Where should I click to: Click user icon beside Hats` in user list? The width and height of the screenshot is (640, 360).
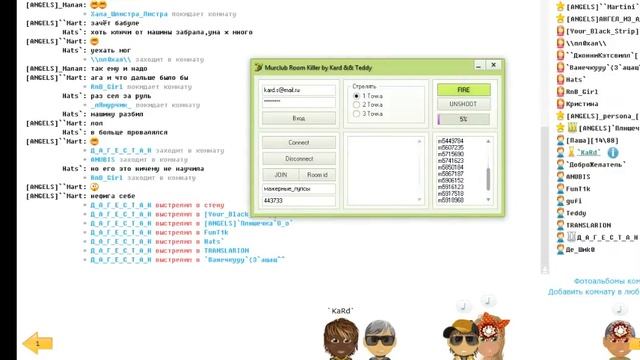(560, 79)
